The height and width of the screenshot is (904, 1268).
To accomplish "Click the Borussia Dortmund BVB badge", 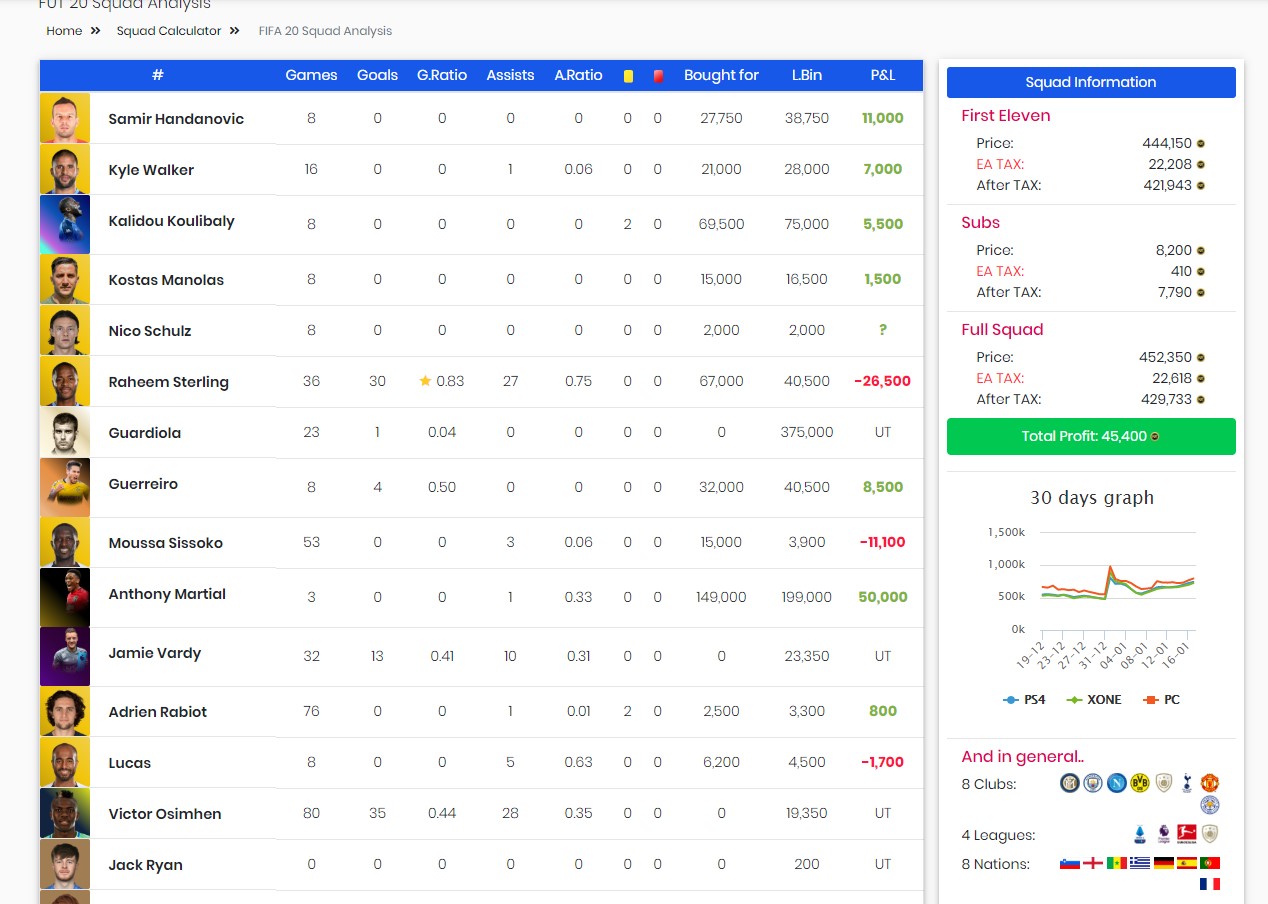I will (1140, 783).
